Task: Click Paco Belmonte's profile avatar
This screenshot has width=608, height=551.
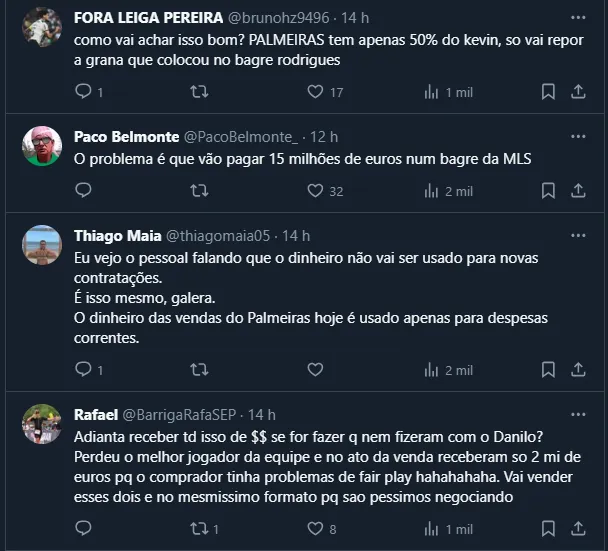Action: pyautogui.click(x=42, y=146)
